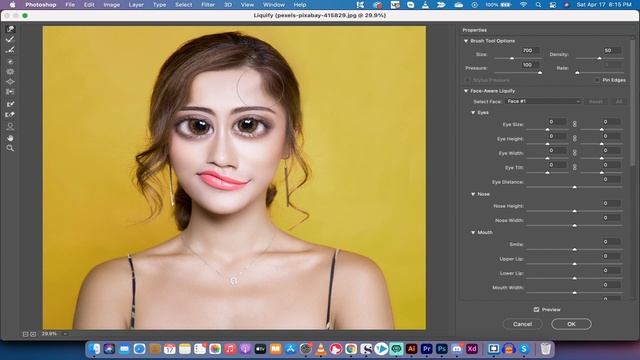Screen dimensions: 640x360
Task: Open the Music app from the Dock
Action: (230, 349)
